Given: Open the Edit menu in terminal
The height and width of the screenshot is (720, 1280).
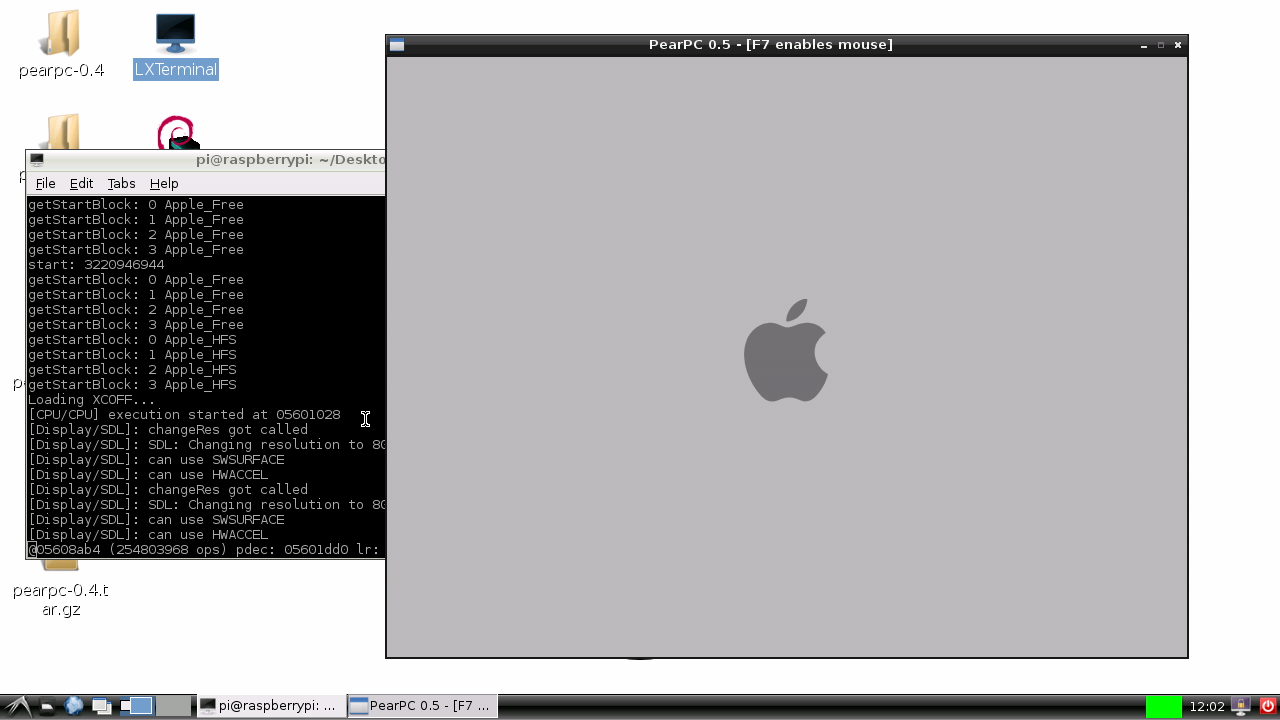Looking at the screenshot, I should click(x=81, y=183).
